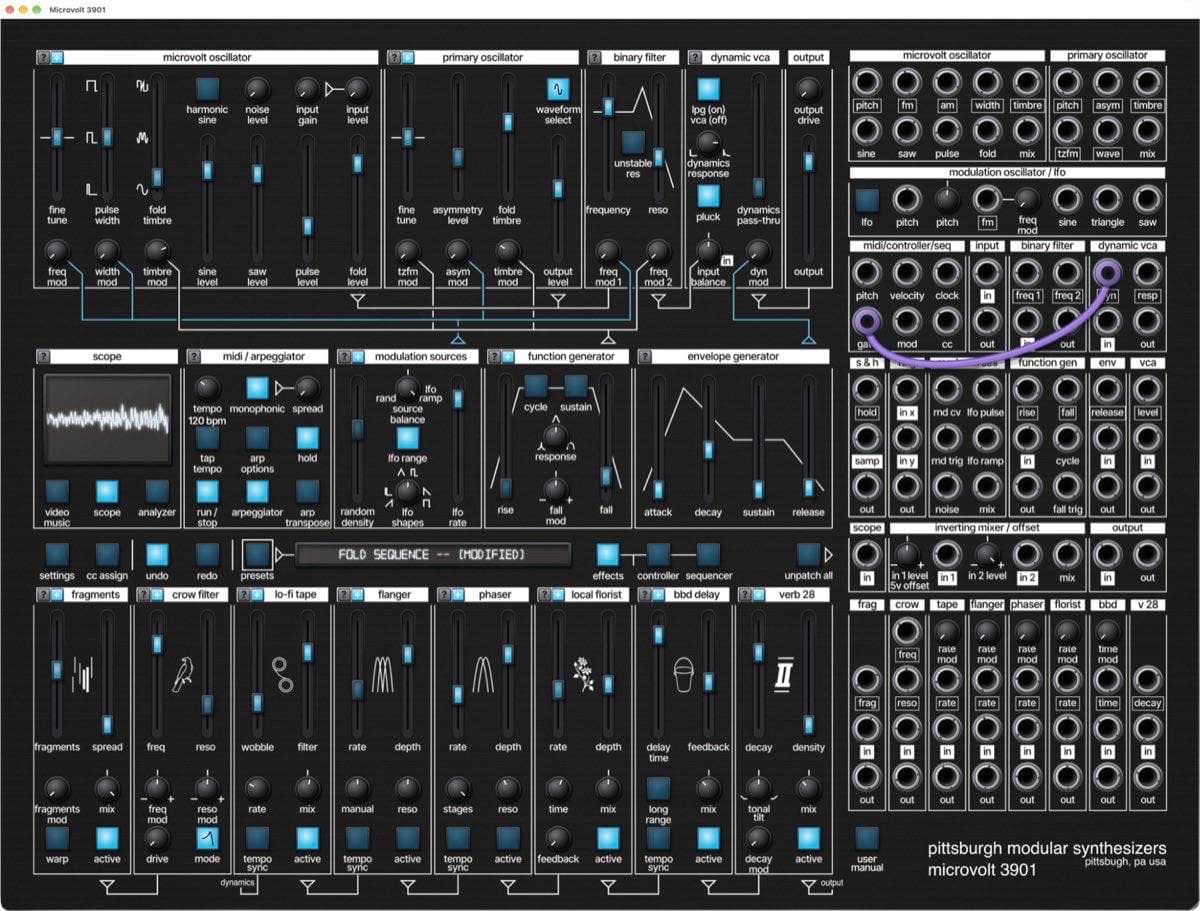The height and width of the screenshot is (911, 1200).
Task: Click the crow filter mode curve button
Action: (207, 838)
